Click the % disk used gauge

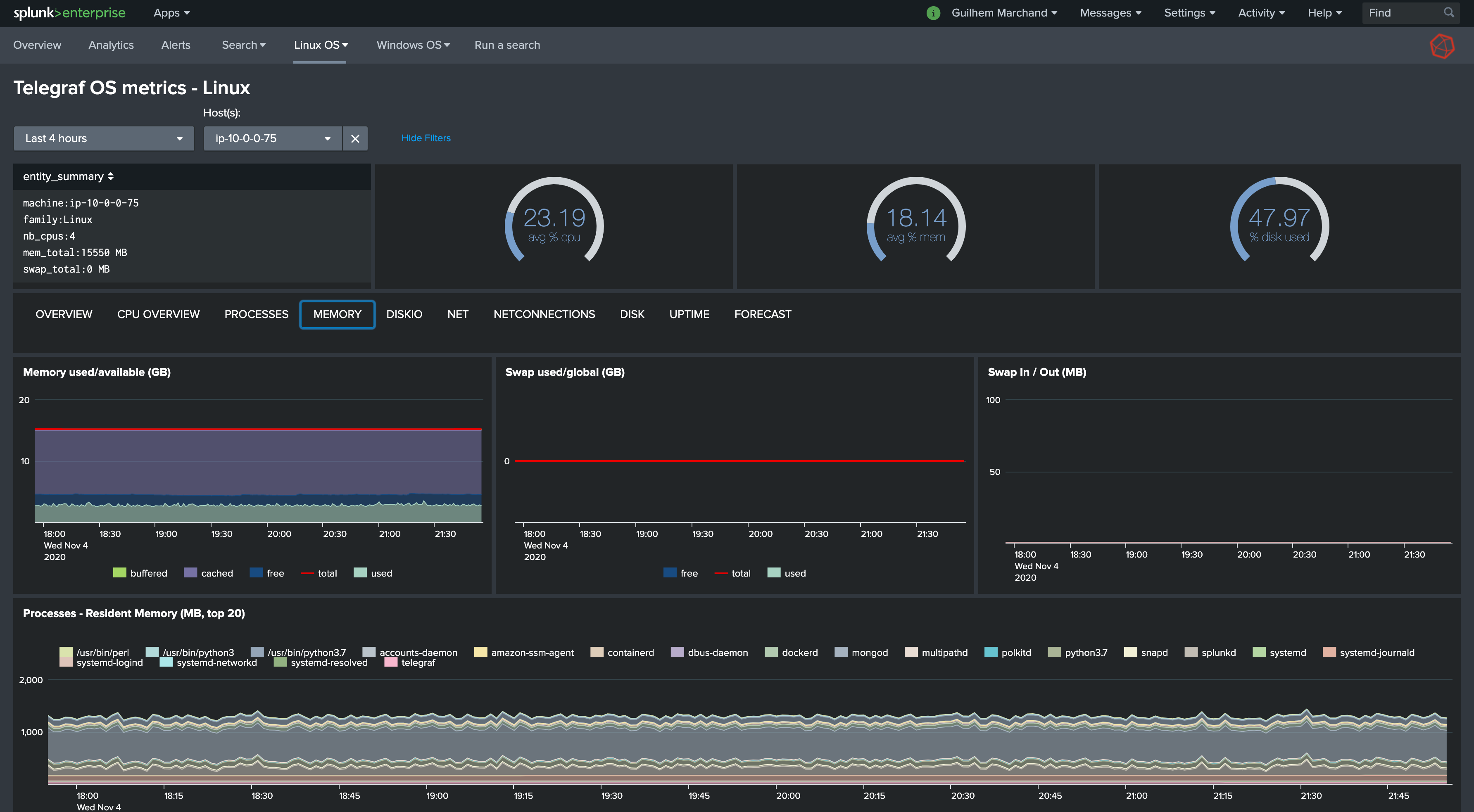[1278, 224]
